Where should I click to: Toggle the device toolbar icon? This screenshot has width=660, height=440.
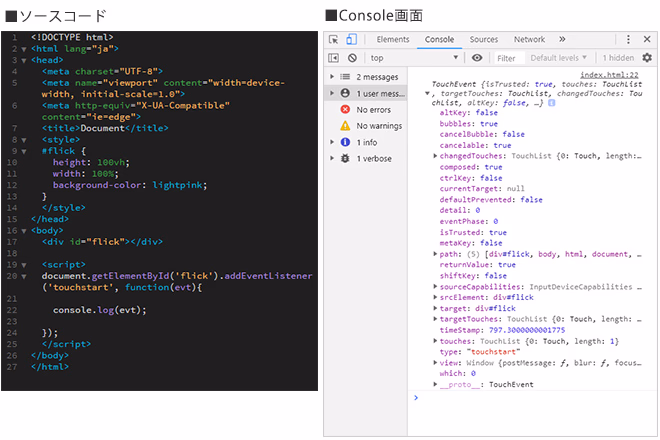[351, 40]
